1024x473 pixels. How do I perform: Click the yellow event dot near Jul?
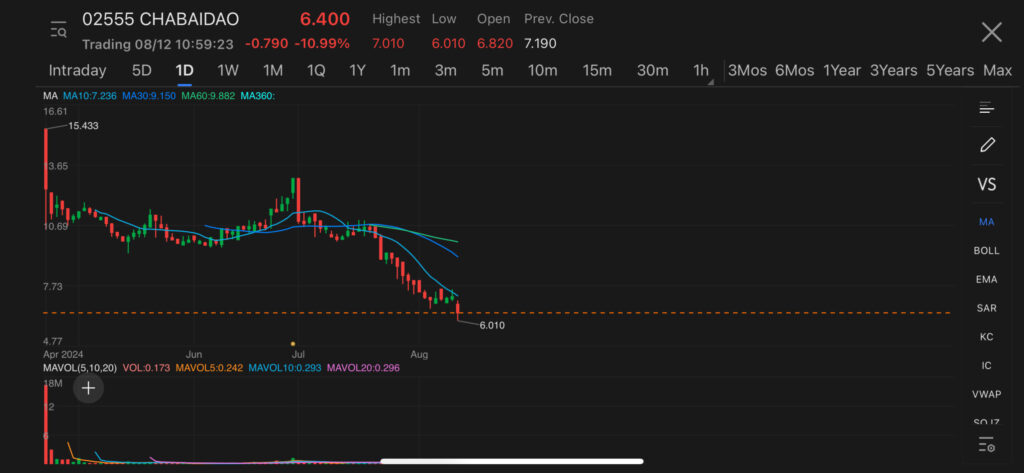(x=293, y=343)
